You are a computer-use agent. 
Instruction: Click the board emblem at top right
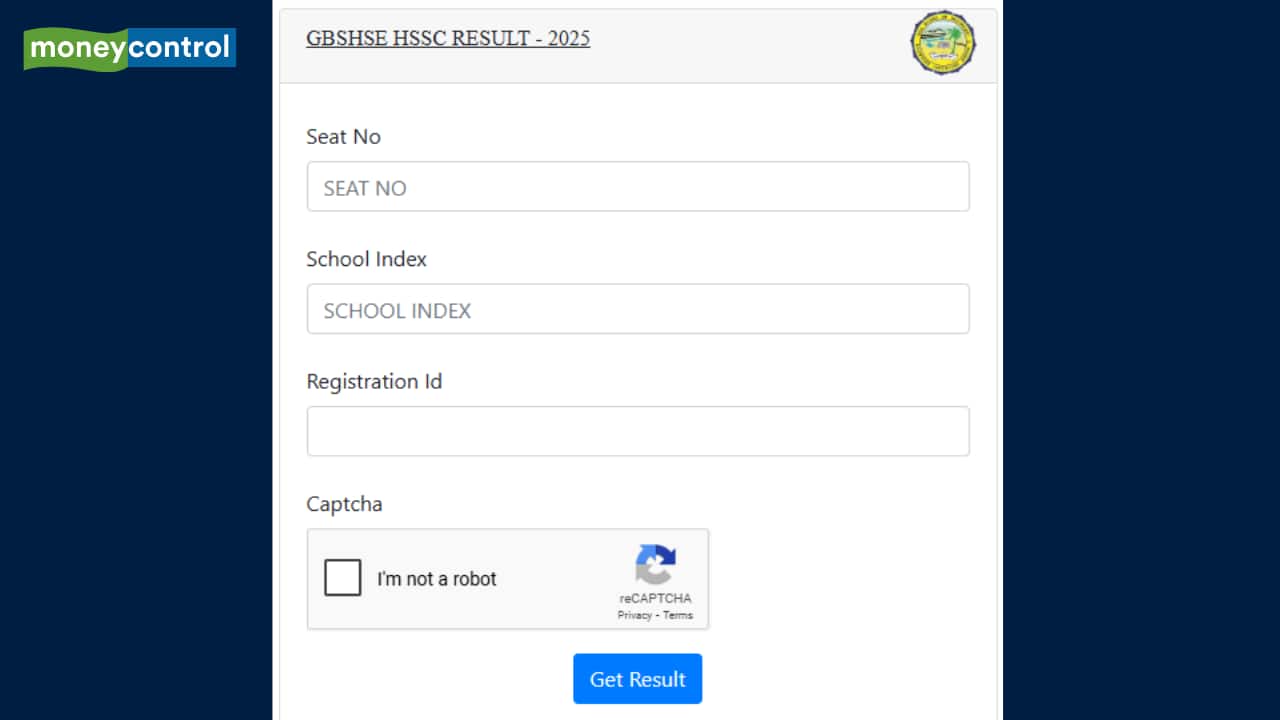click(942, 44)
